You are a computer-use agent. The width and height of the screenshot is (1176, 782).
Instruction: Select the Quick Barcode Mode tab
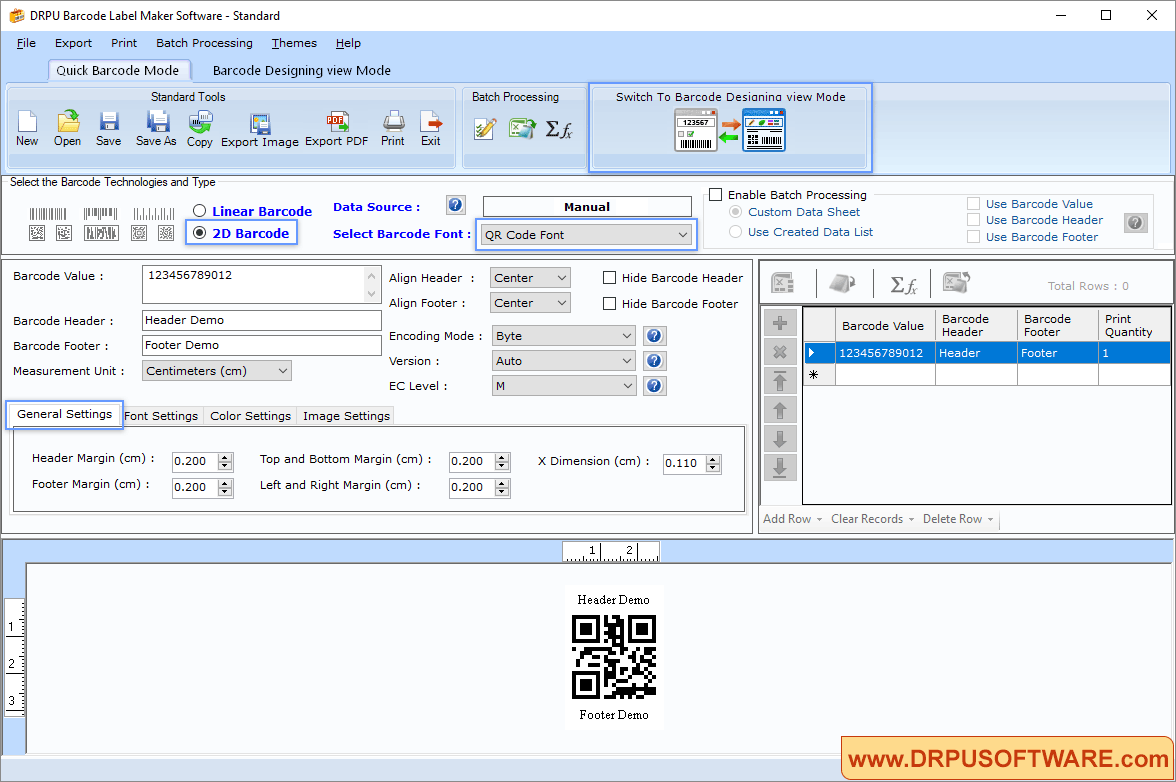click(x=118, y=70)
